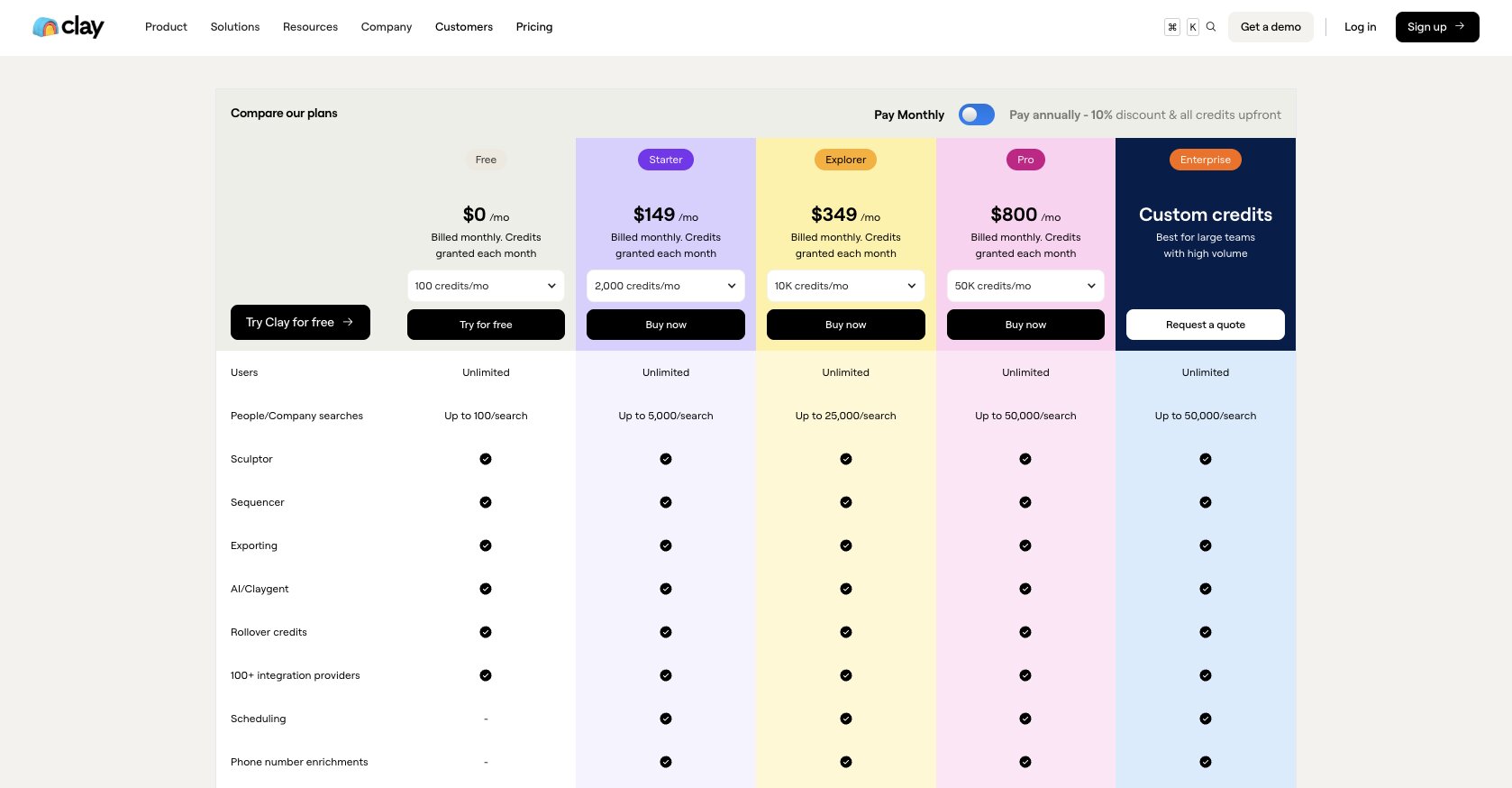Click the Free plan badge
The image size is (1512, 788).
point(486,160)
